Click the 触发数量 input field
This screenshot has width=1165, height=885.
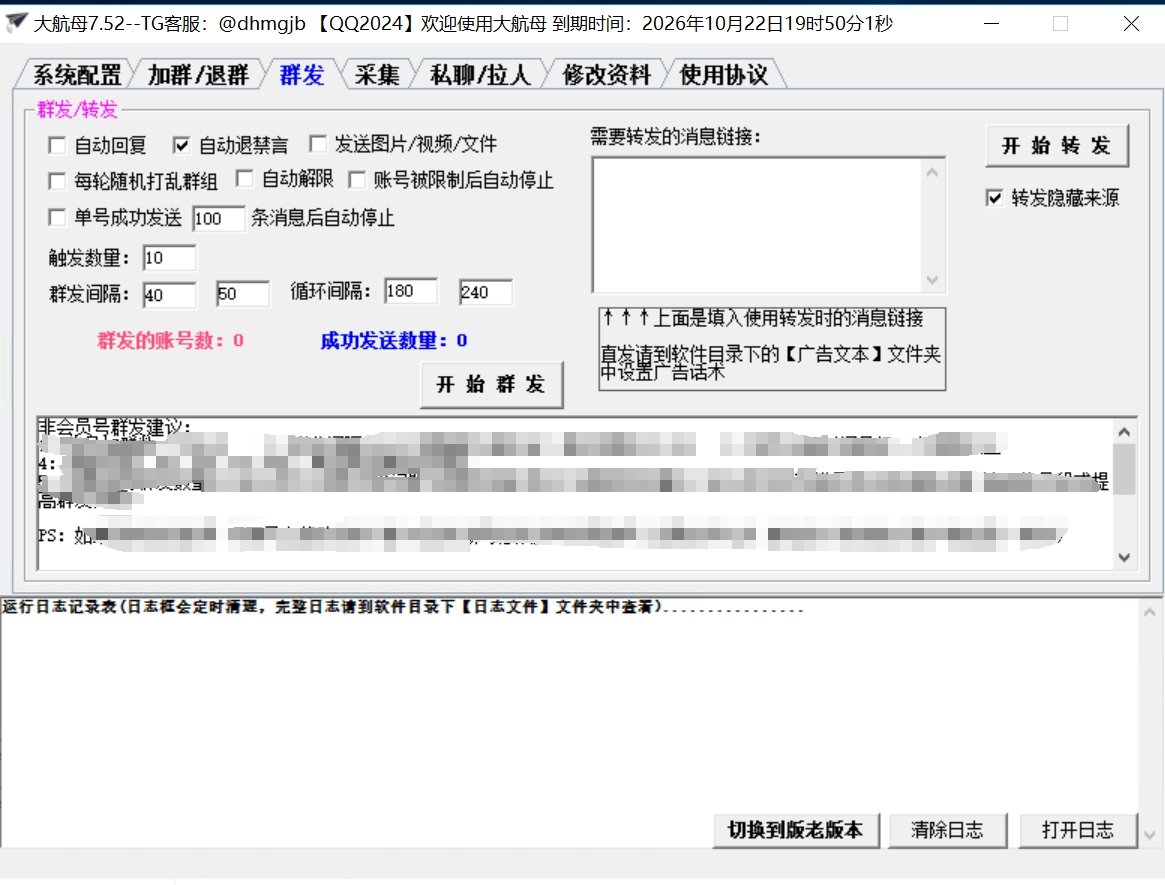(169, 258)
